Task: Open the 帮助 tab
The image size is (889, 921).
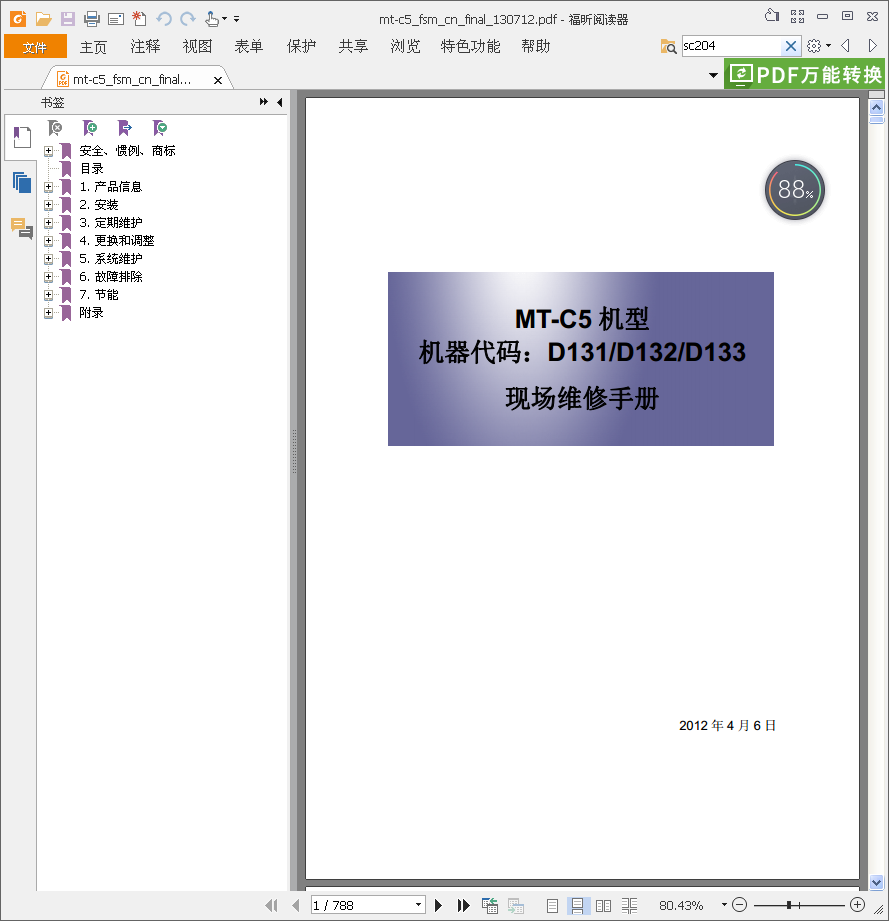Action: tap(536, 46)
